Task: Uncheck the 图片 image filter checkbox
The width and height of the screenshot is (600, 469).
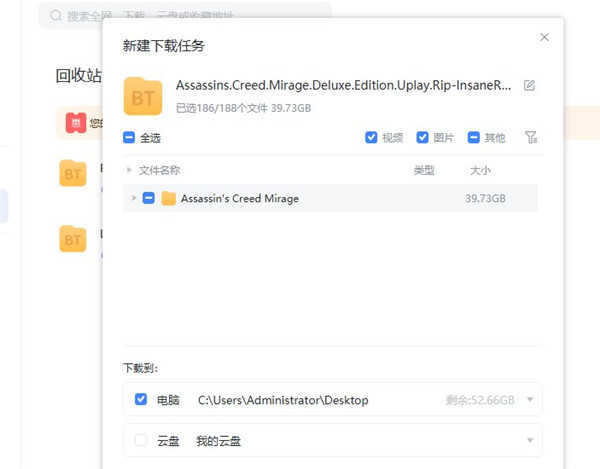Action: [422, 138]
